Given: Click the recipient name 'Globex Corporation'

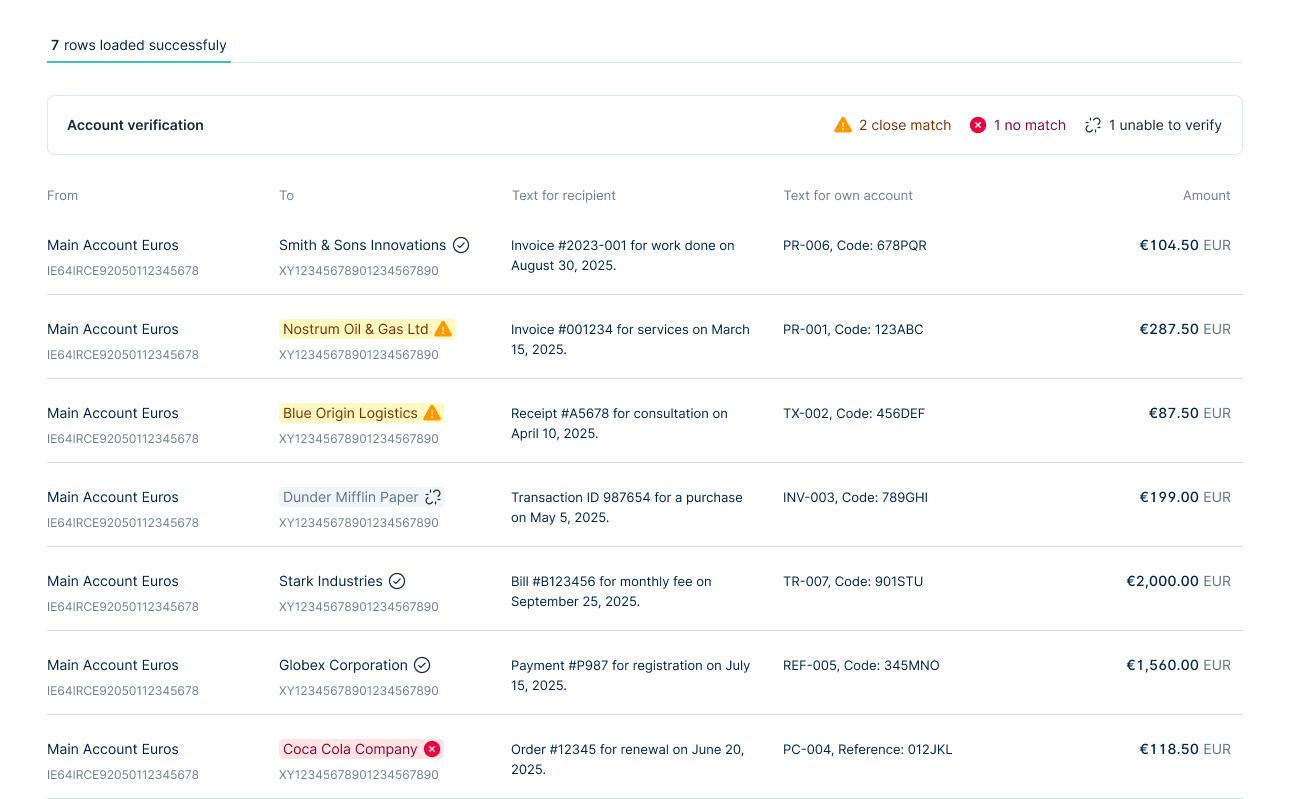Looking at the screenshot, I should pyautogui.click(x=343, y=665).
